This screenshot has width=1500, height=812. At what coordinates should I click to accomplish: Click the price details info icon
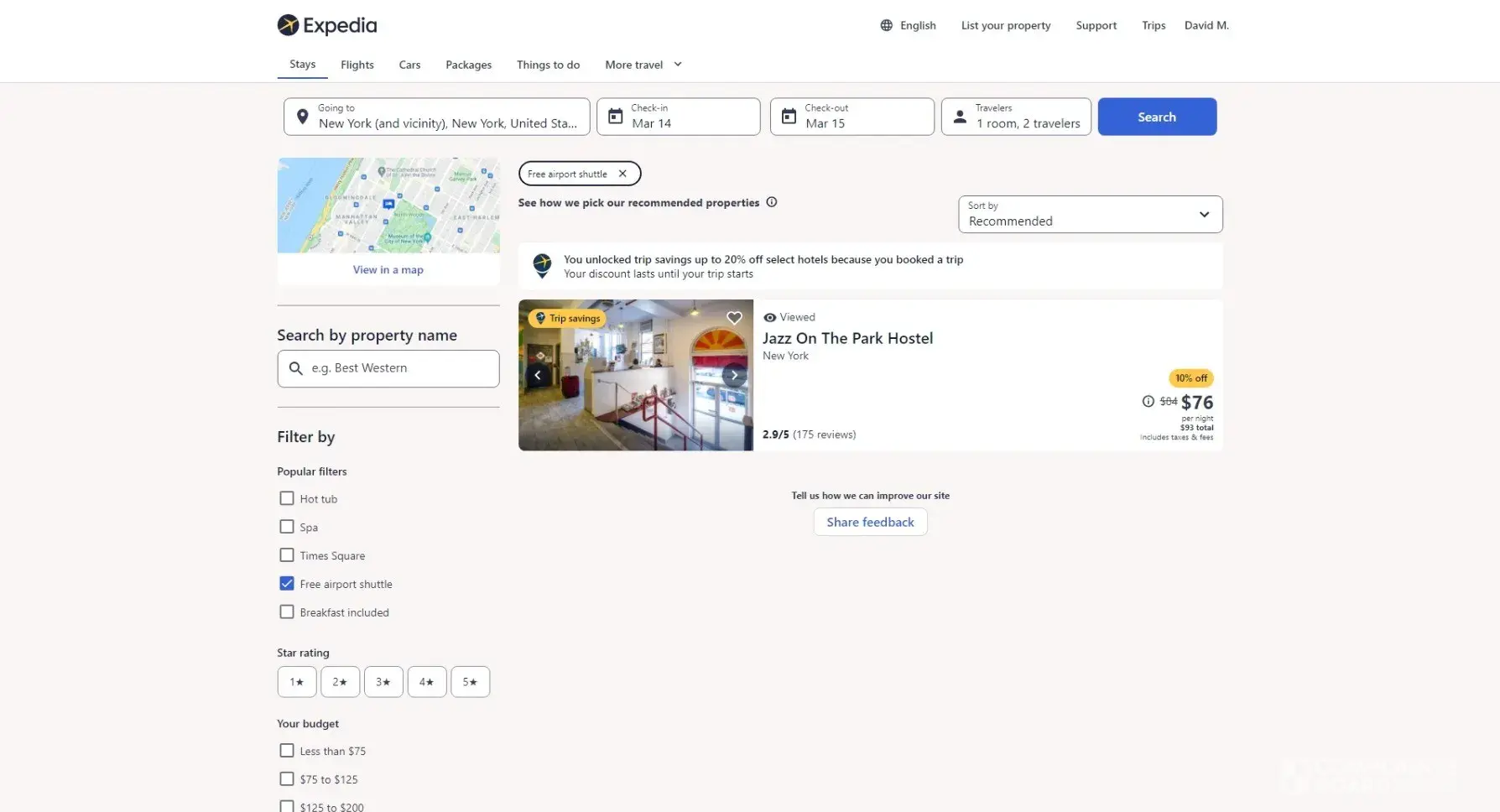click(x=1148, y=402)
